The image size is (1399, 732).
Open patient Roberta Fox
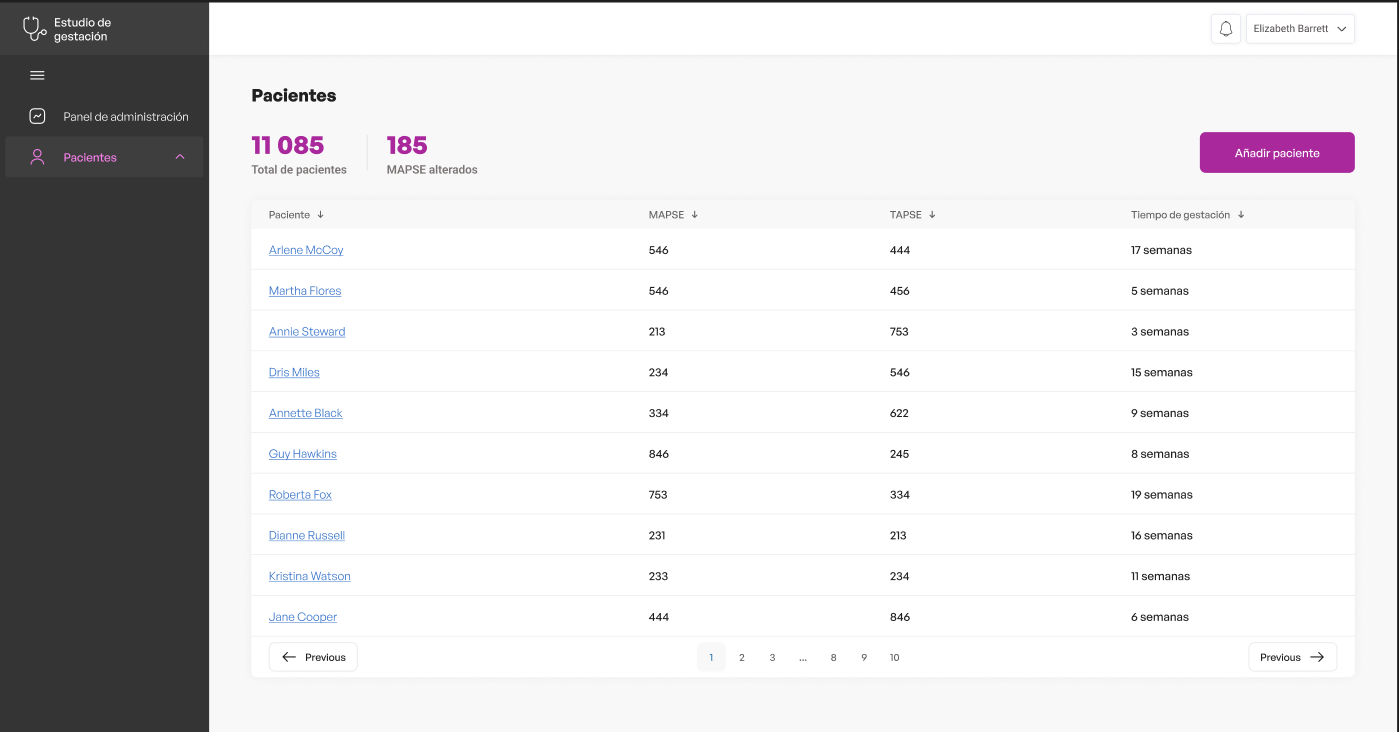point(300,495)
